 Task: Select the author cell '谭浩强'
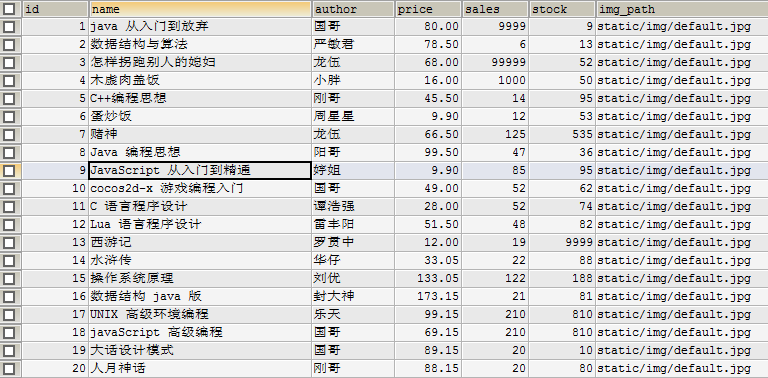click(353, 206)
